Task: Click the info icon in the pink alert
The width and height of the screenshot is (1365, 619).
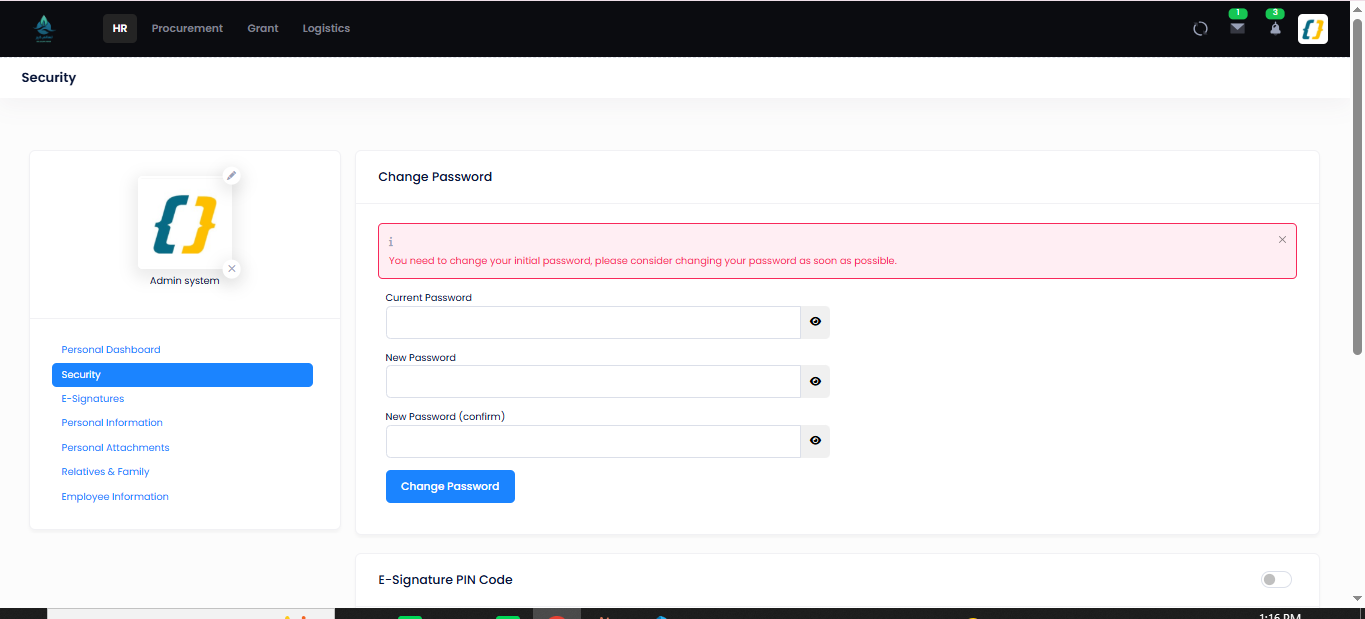Action: (391, 242)
